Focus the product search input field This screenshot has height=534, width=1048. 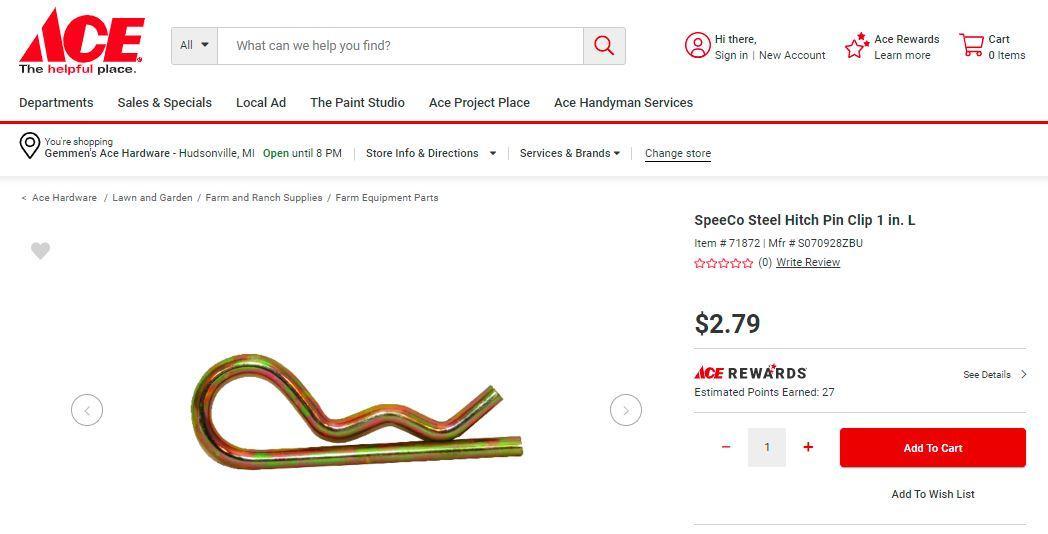click(400, 46)
